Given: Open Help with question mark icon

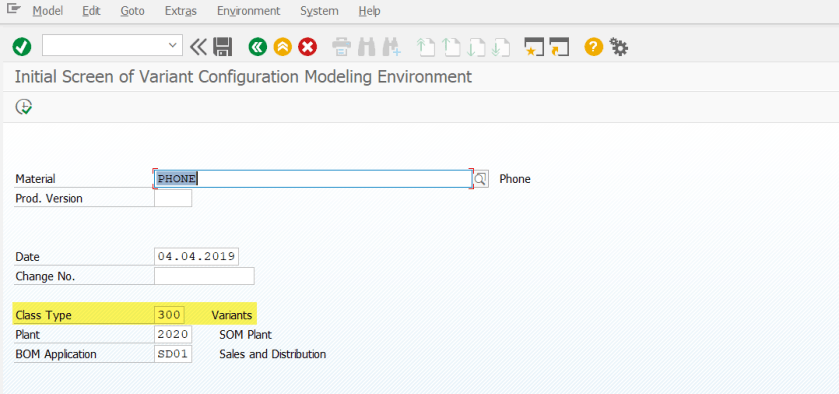Looking at the screenshot, I should [x=593, y=47].
